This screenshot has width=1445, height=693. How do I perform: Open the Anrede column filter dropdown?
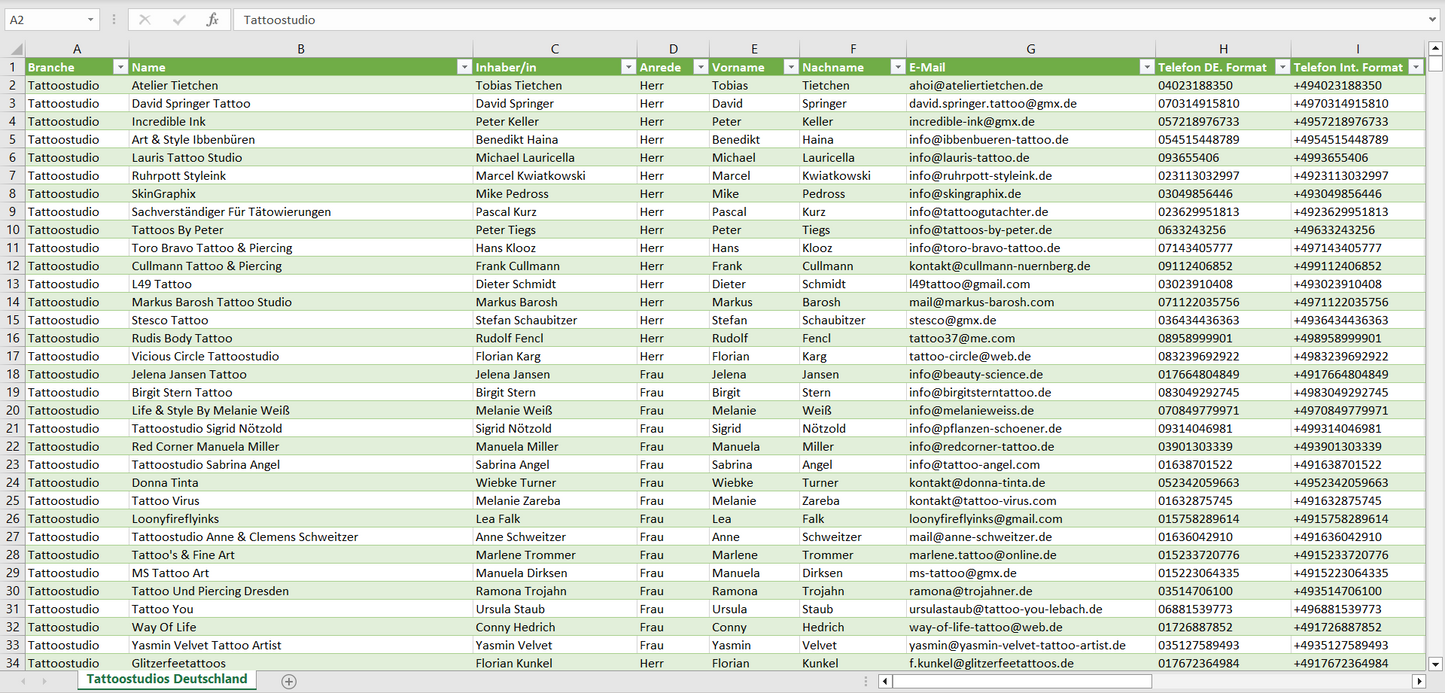[x=700, y=67]
